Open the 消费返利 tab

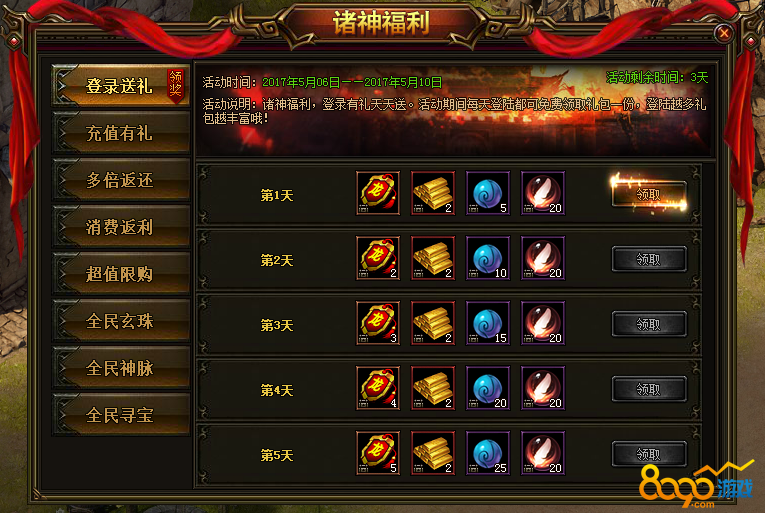pos(121,226)
